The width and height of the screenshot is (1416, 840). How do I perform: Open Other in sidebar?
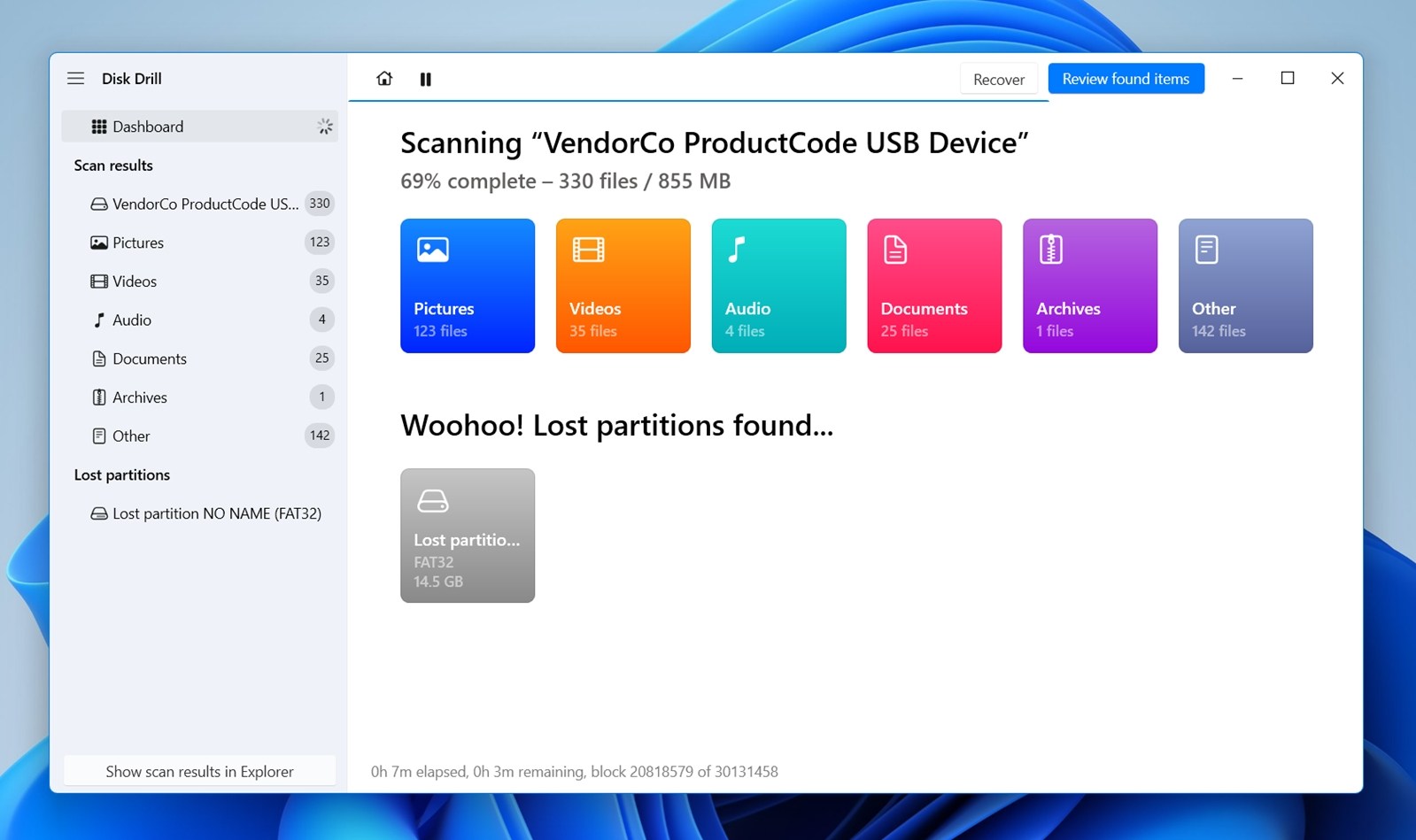click(x=199, y=435)
